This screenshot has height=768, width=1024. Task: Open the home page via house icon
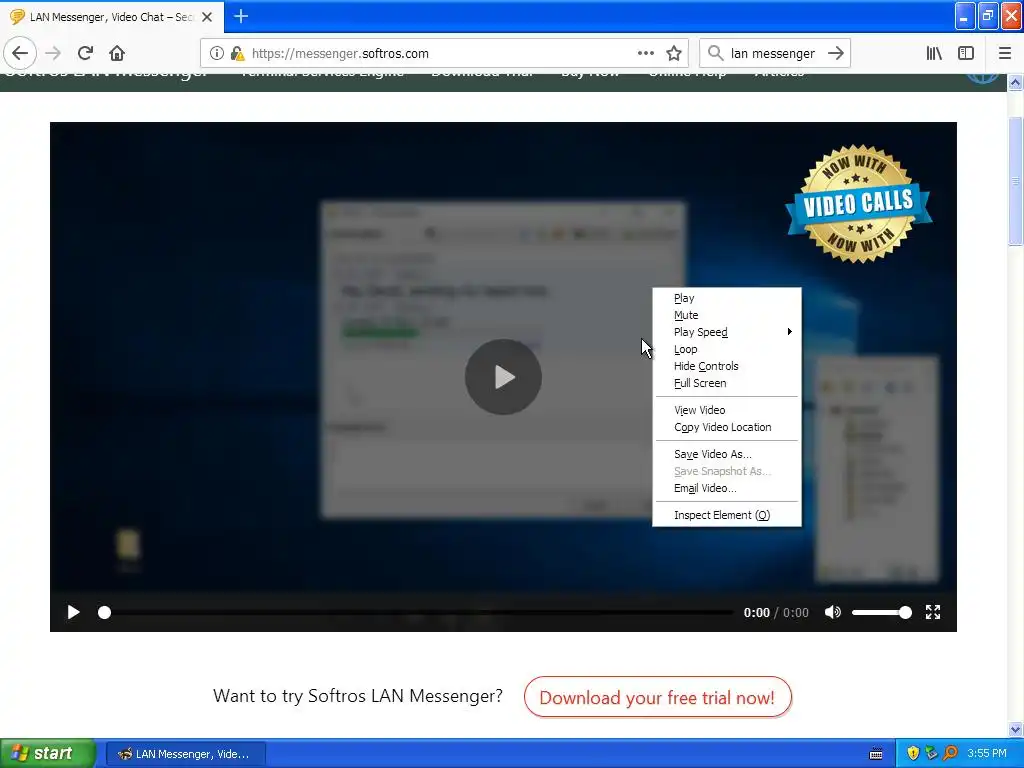click(x=117, y=53)
